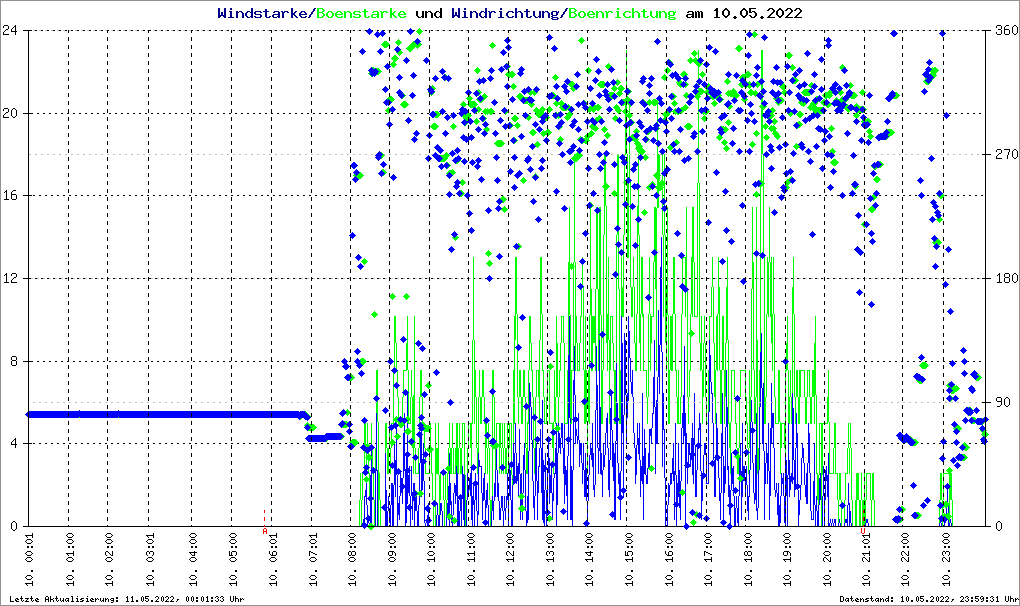
Task: Click the 180 label on right axis
Action: tap(1005, 278)
